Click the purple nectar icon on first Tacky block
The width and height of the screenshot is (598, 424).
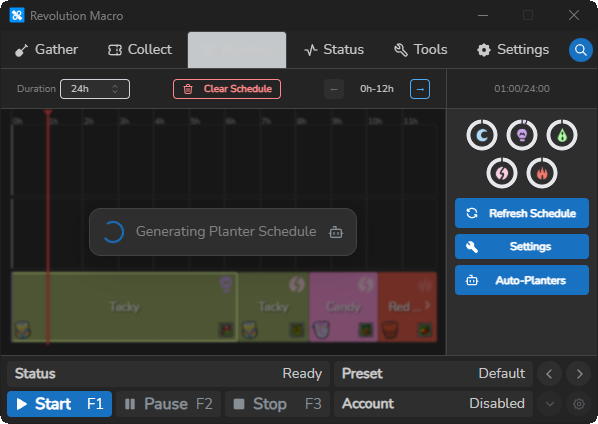[x=226, y=284]
